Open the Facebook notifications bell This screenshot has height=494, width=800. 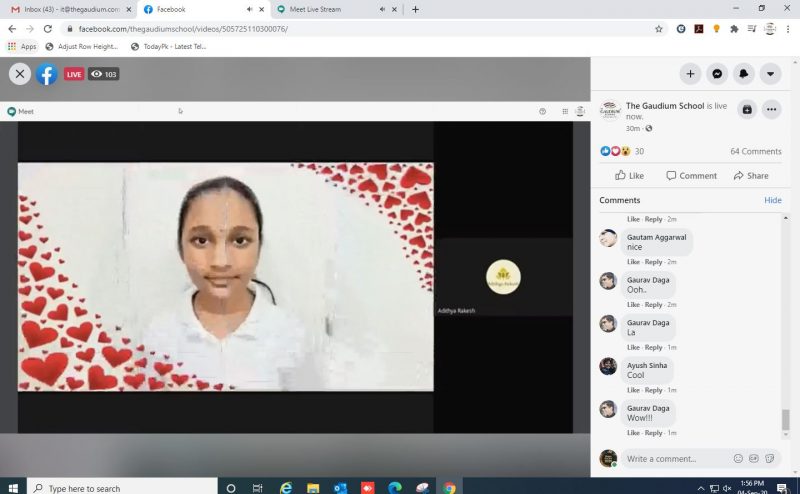(x=744, y=74)
